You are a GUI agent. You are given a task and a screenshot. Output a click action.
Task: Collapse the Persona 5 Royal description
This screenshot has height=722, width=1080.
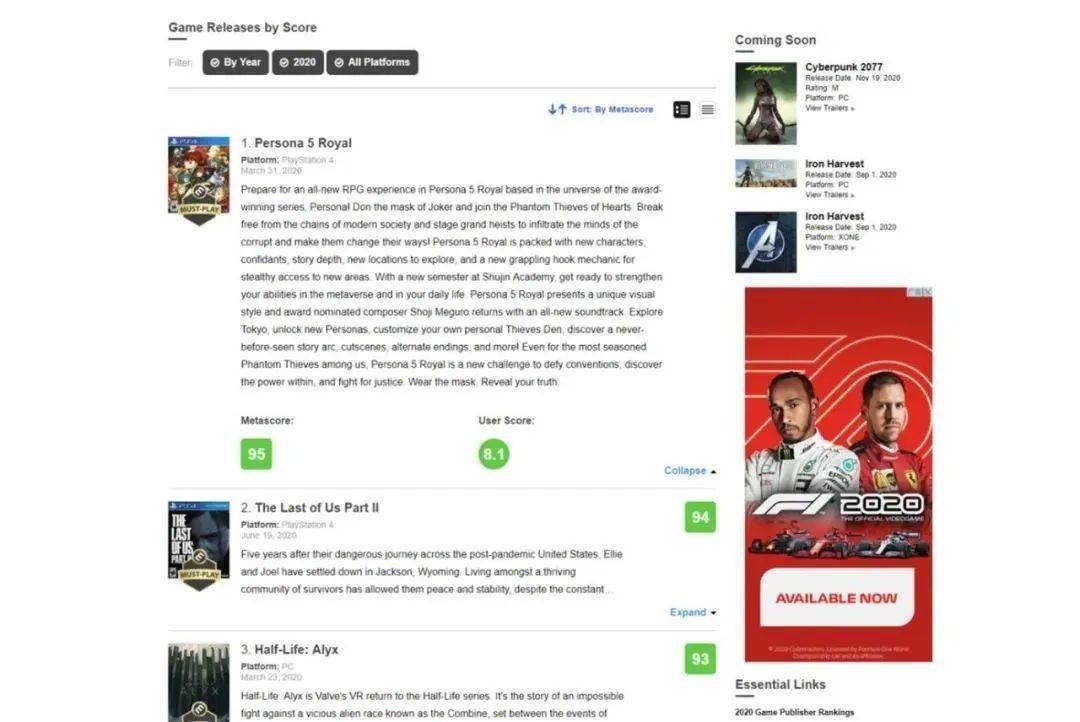690,471
